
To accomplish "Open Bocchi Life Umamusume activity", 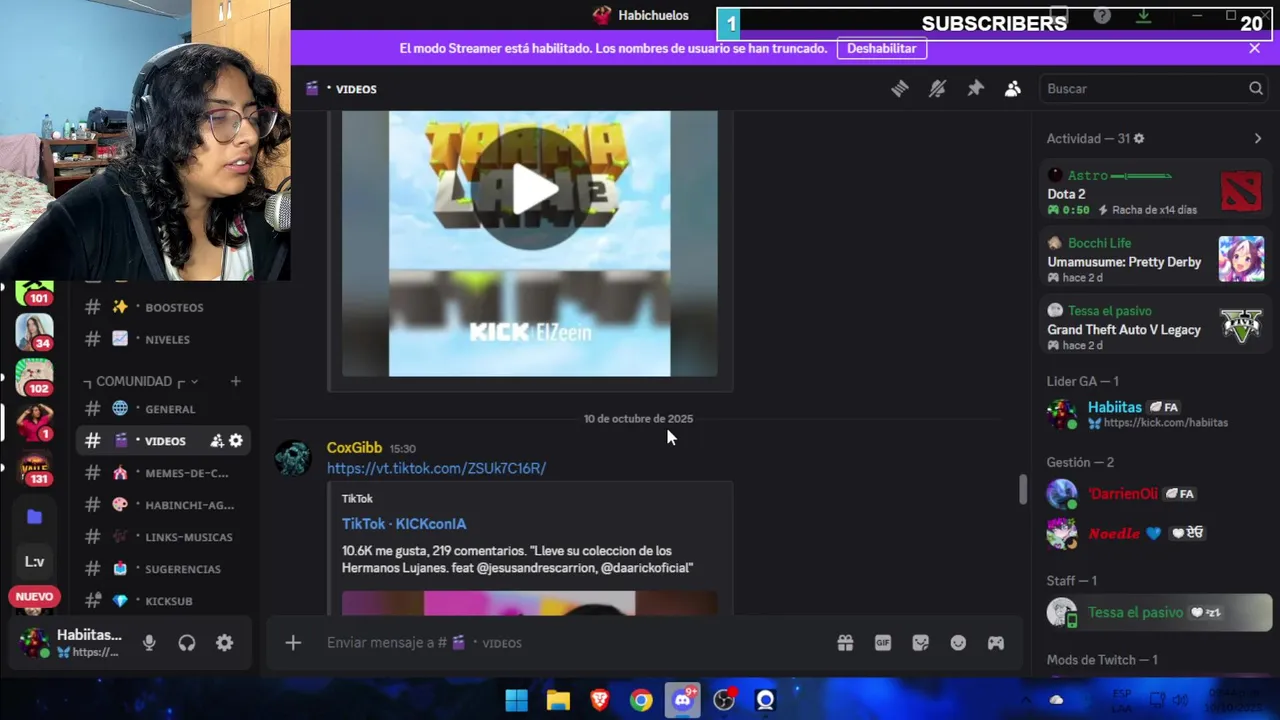I will coord(1155,260).
